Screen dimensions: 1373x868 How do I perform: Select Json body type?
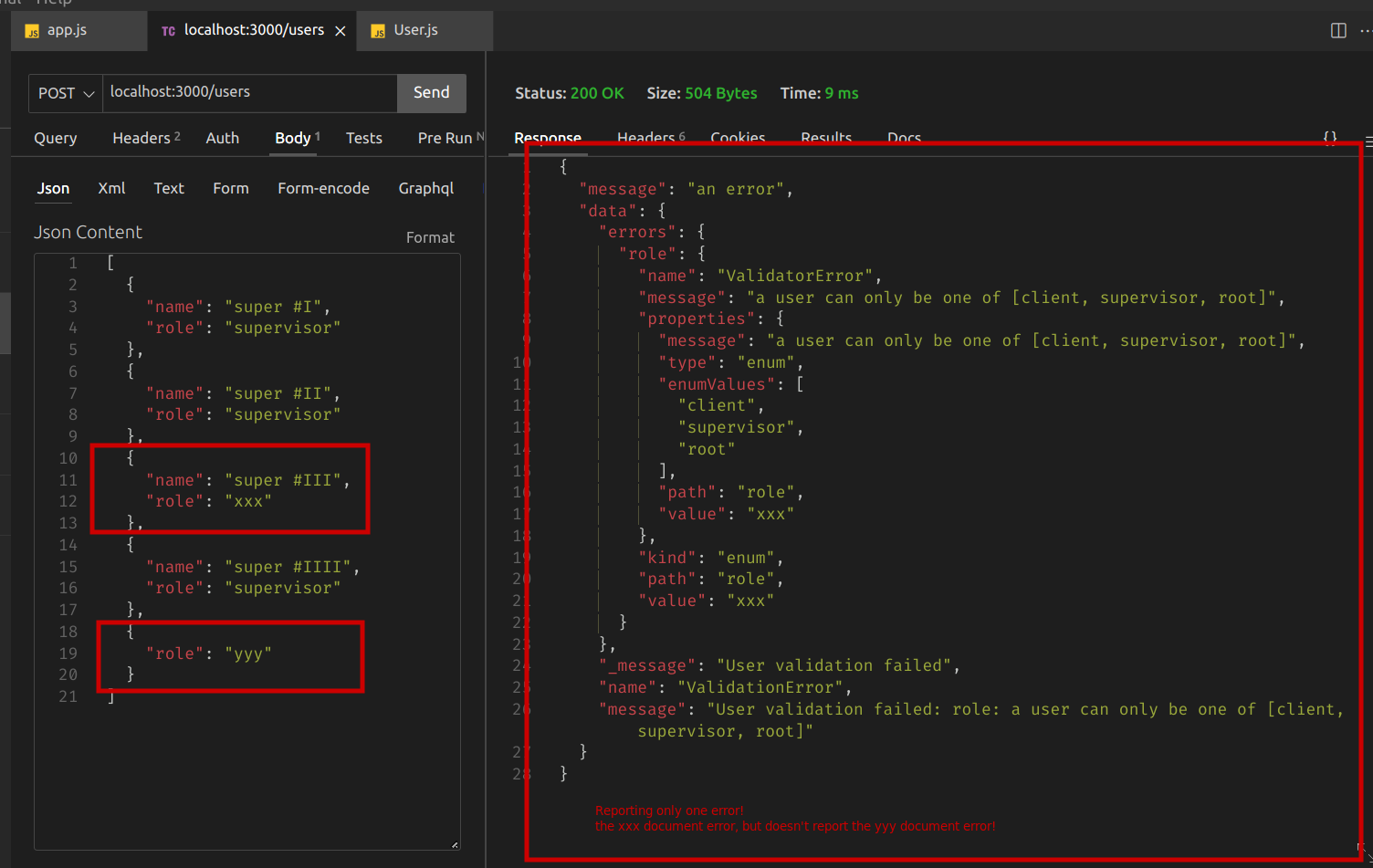tap(53, 188)
